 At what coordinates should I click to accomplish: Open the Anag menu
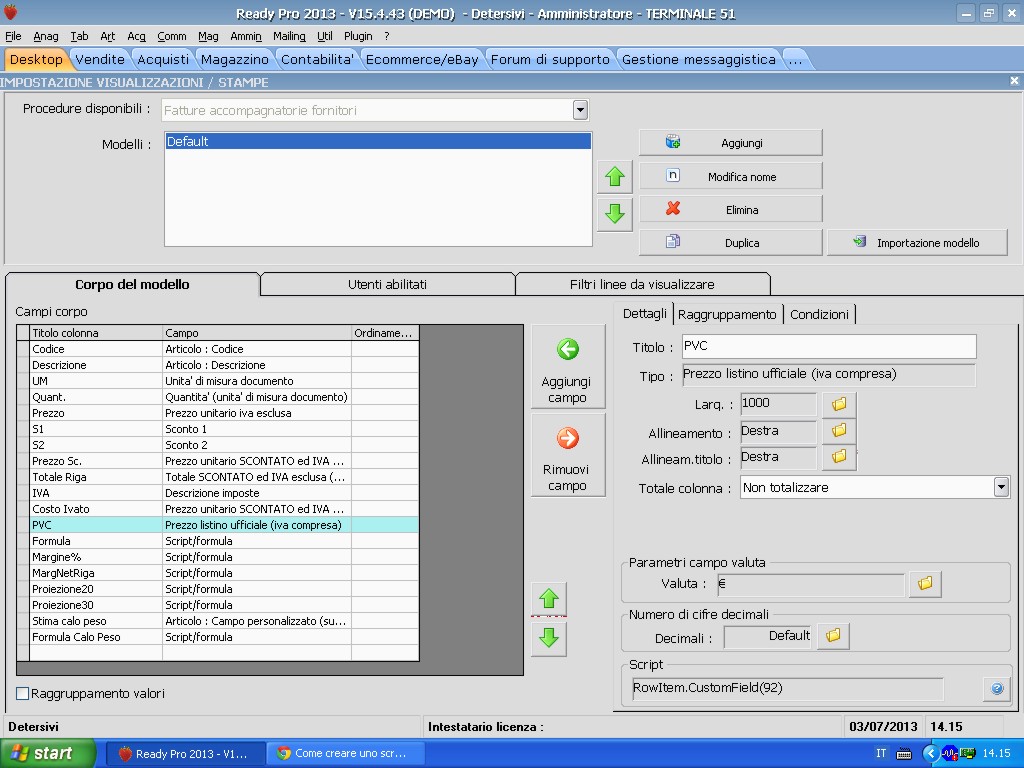[46, 36]
